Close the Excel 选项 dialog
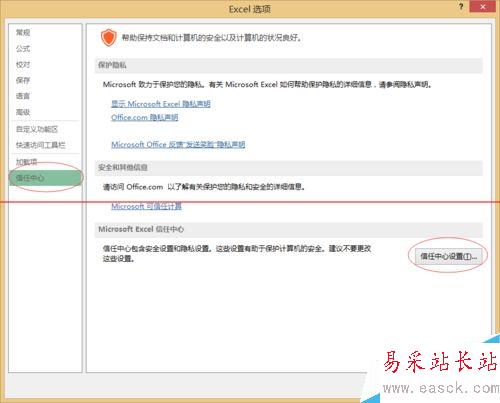The height and width of the screenshot is (403, 500). pyautogui.click(x=483, y=7)
